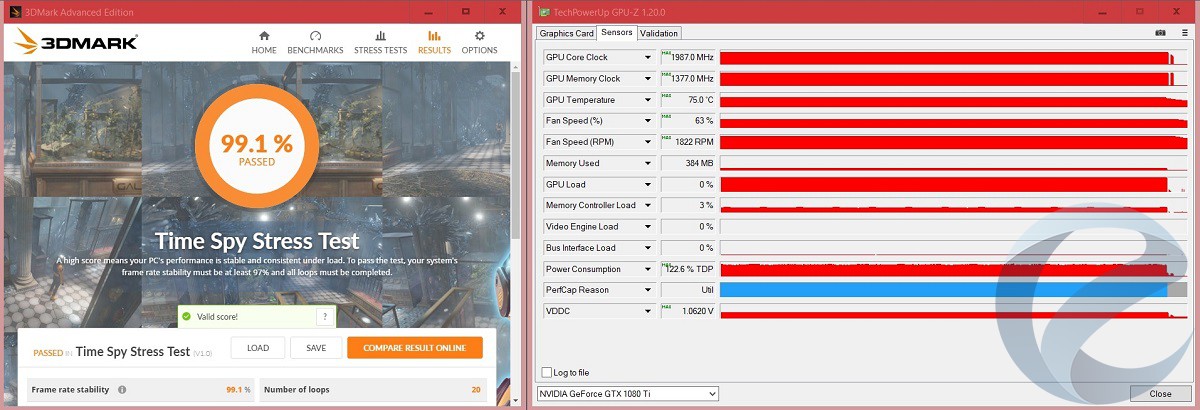Image resolution: width=1200 pixels, height=410 pixels.
Task: Click the GPU Temperature red graph
Action: pyautogui.click(x=953, y=100)
